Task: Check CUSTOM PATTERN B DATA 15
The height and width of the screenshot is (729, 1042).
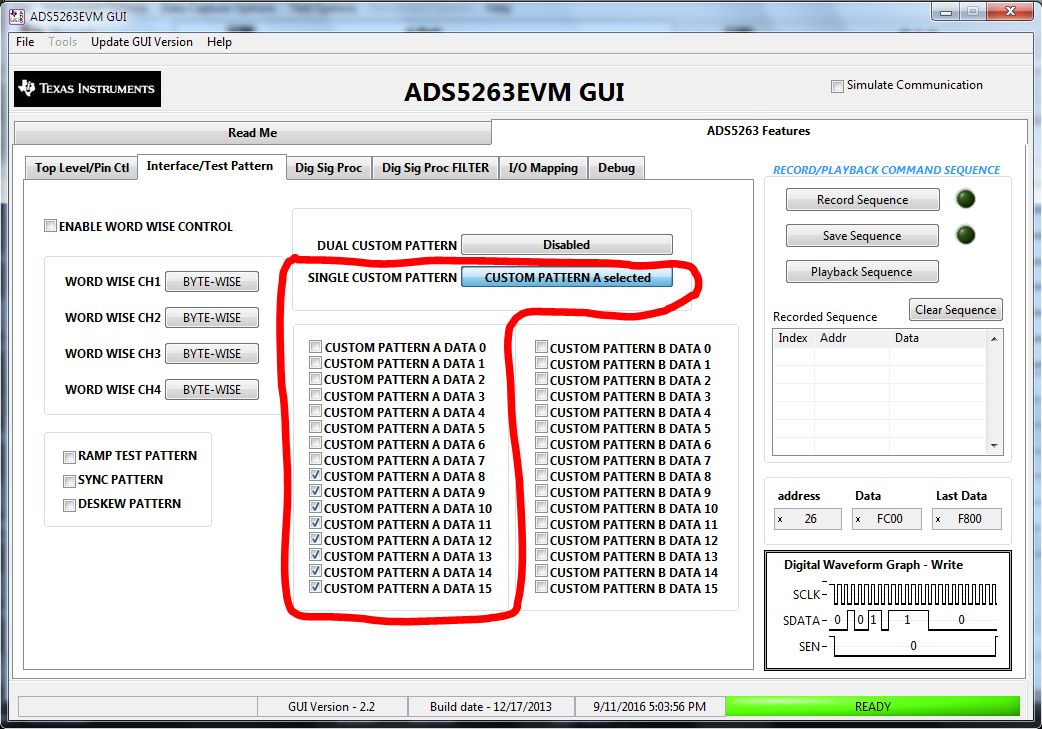Action: click(542, 587)
